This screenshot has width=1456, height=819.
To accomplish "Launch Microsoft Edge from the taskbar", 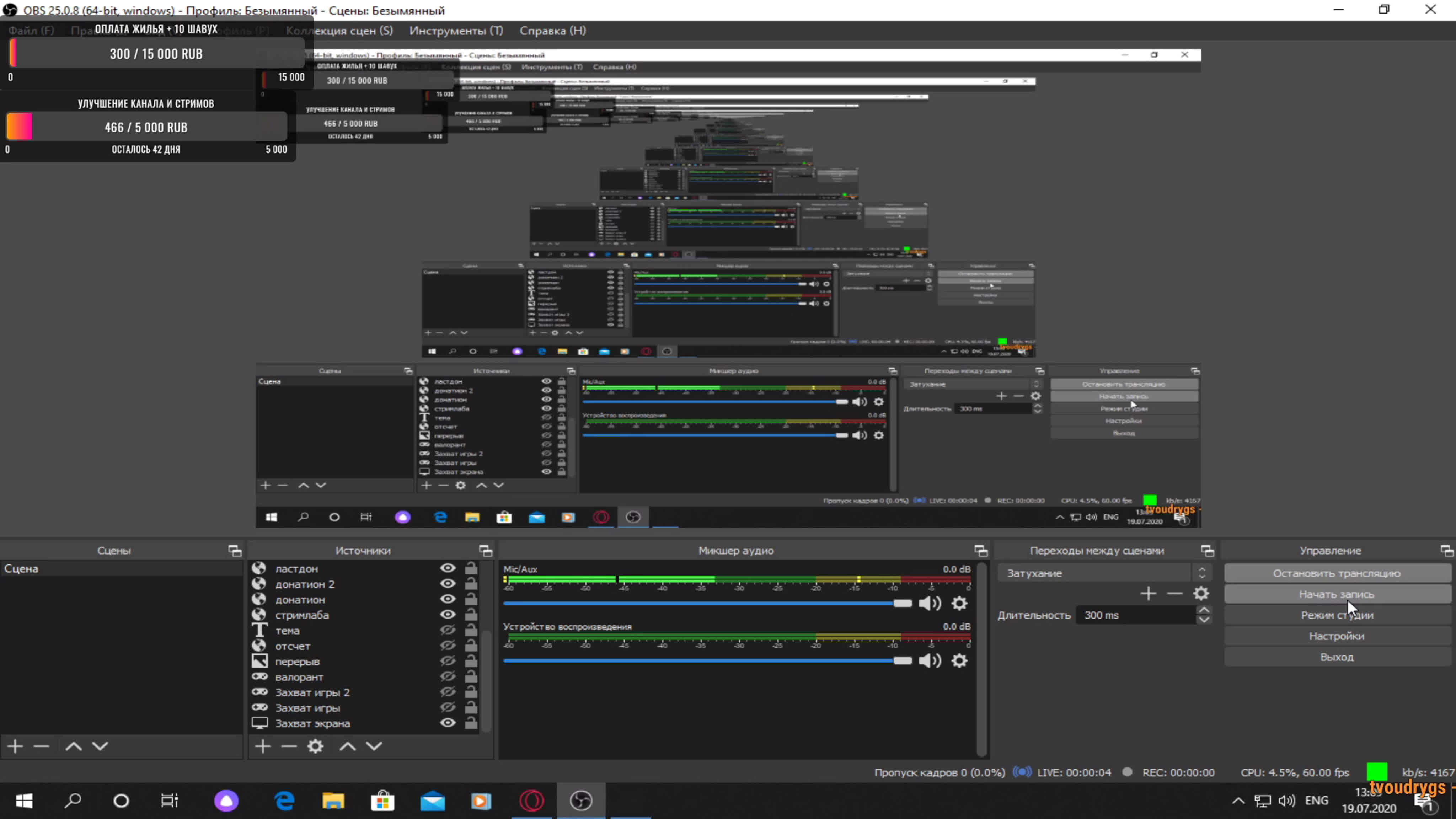I will pyautogui.click(x=284, y=801).
